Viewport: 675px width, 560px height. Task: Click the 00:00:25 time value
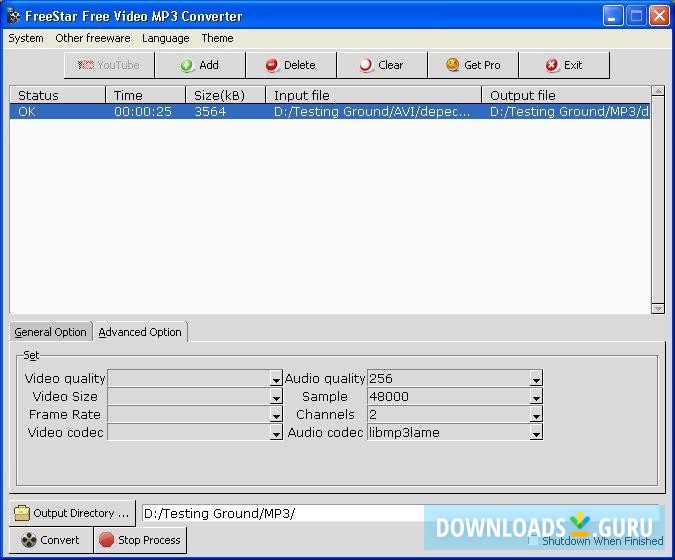click(142, 112)
